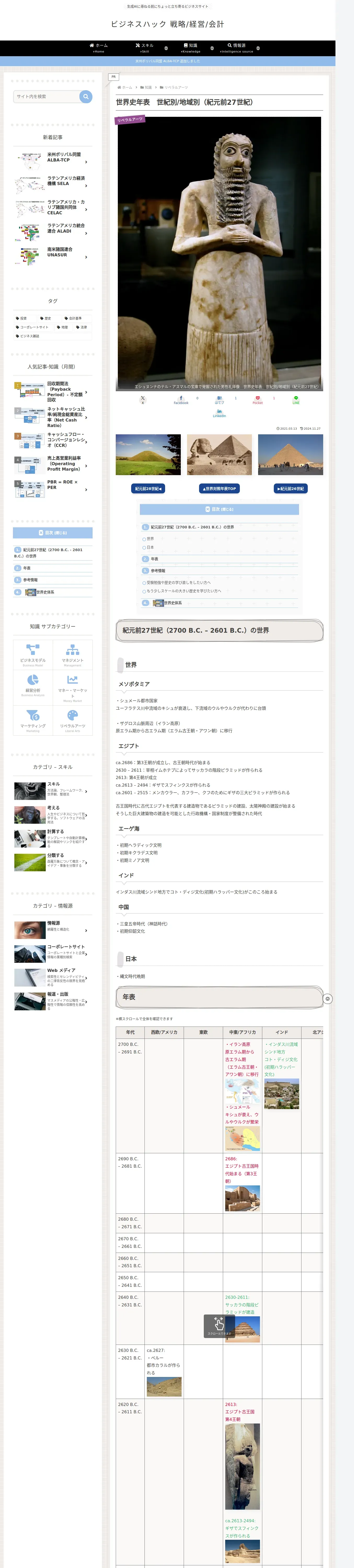Viewport: 354px width, 1568px height.
Task: Select 受験勉強や歴史の学び直しをしたい方へ contents bullet
Action: (144, 583)
